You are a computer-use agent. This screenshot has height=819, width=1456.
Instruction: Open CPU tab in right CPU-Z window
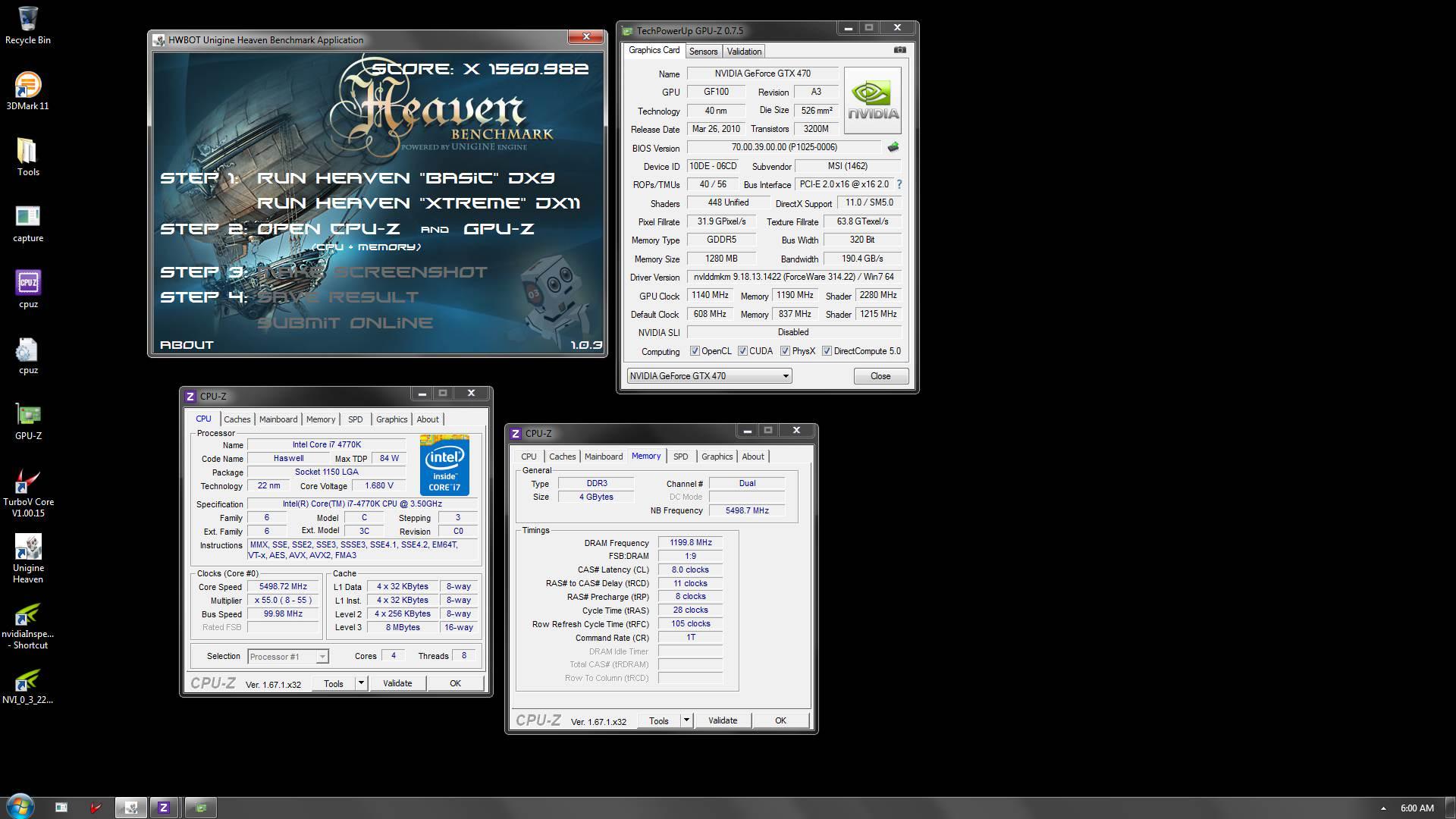pos(529,457)
